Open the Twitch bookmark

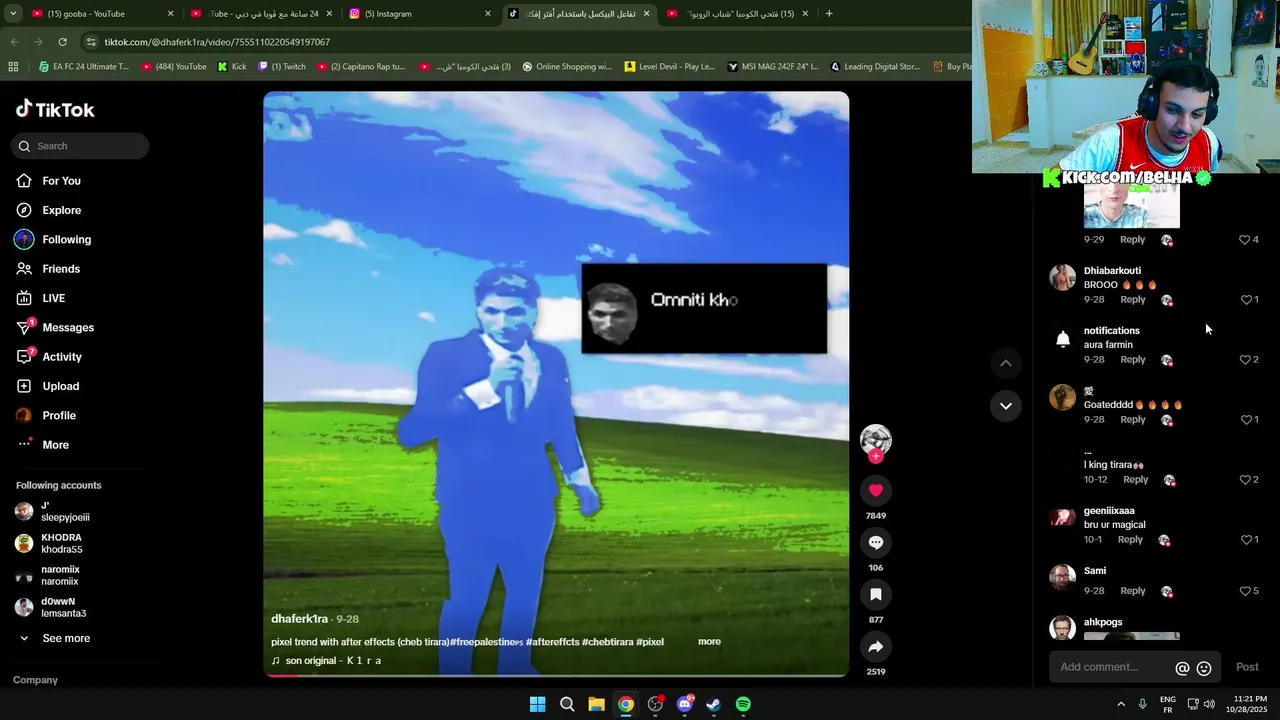point(282,67)
